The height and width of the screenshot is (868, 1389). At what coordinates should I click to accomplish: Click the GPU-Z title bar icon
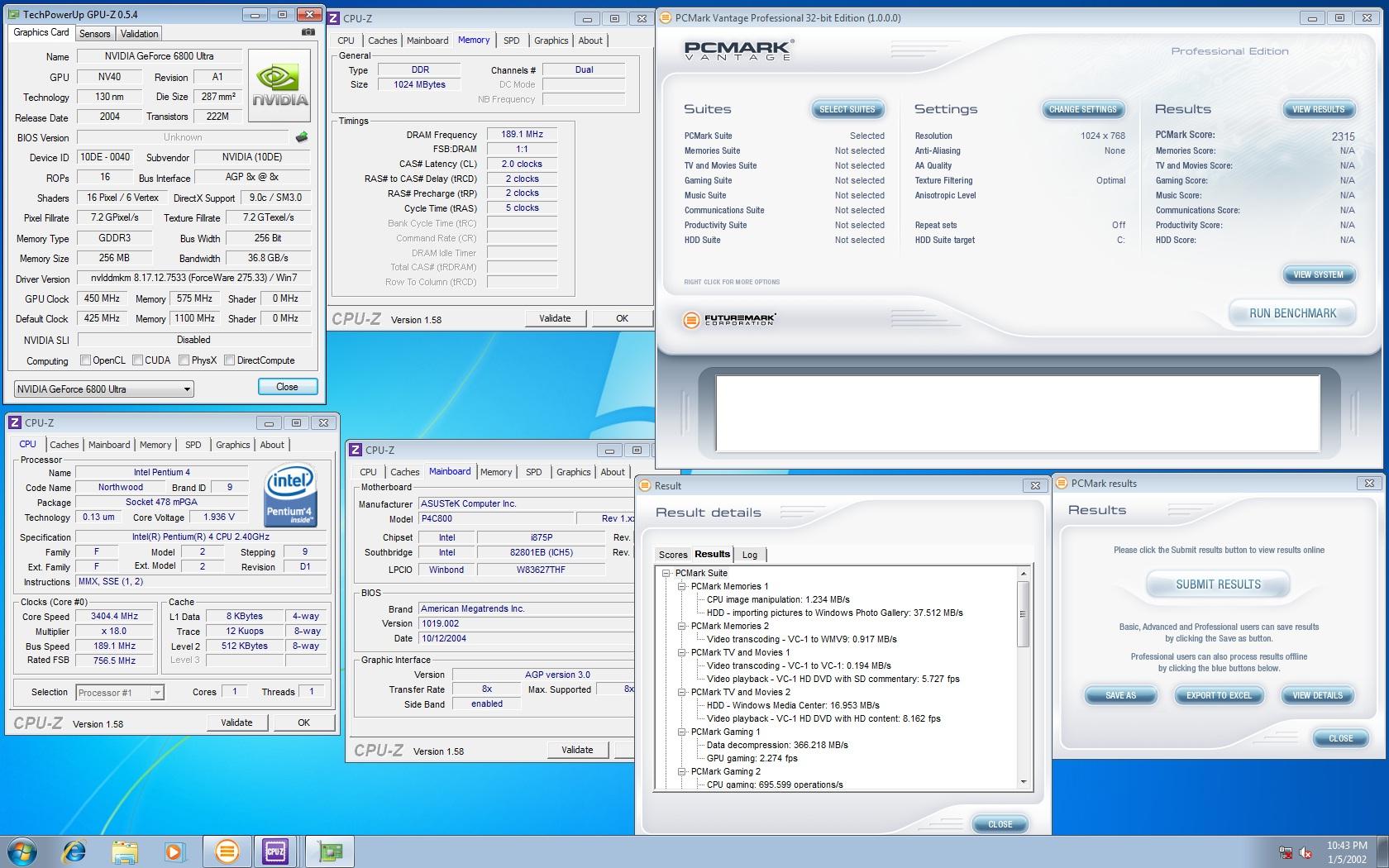(x=14, y=14)
